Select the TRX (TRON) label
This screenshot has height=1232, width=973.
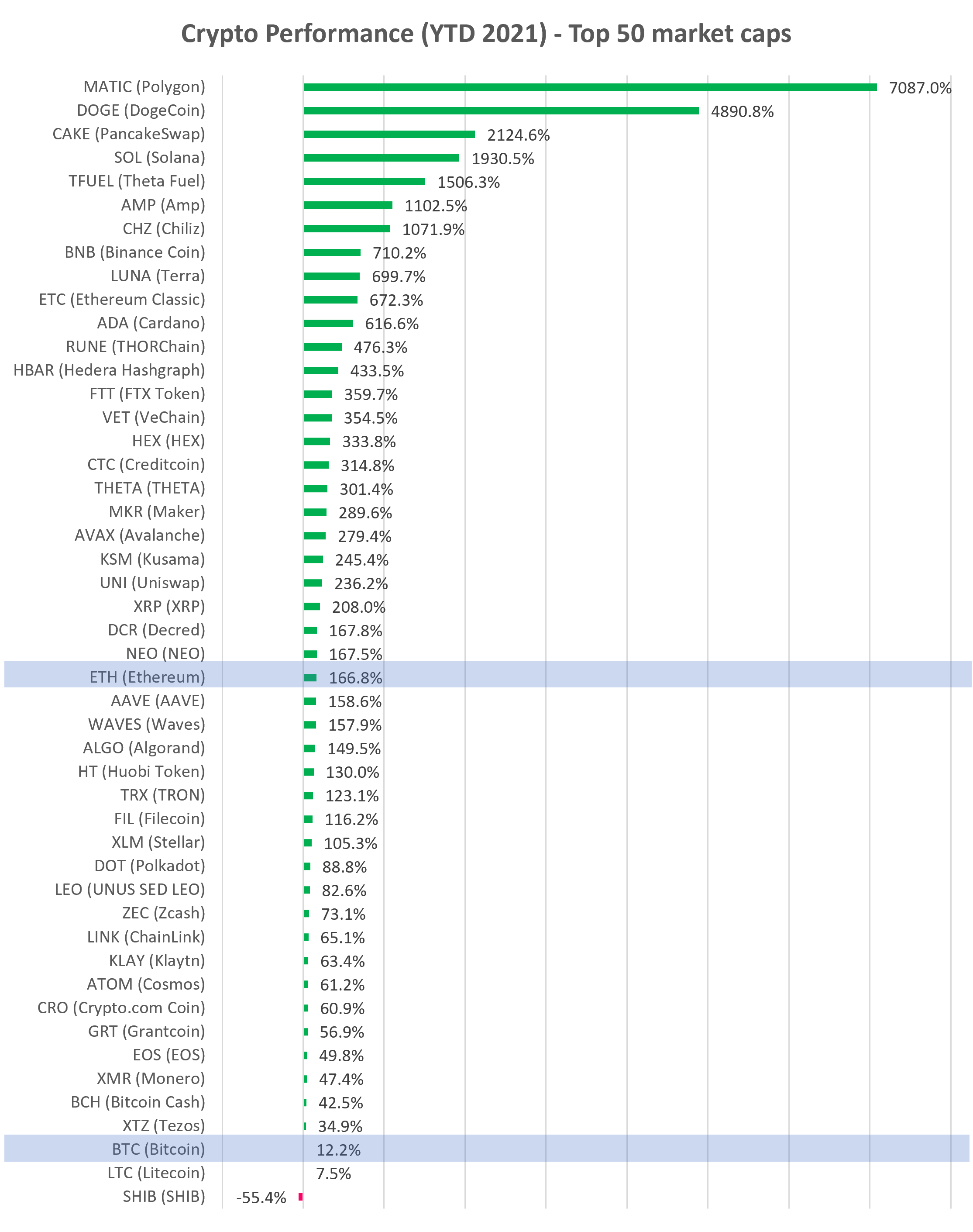[163, 795]
